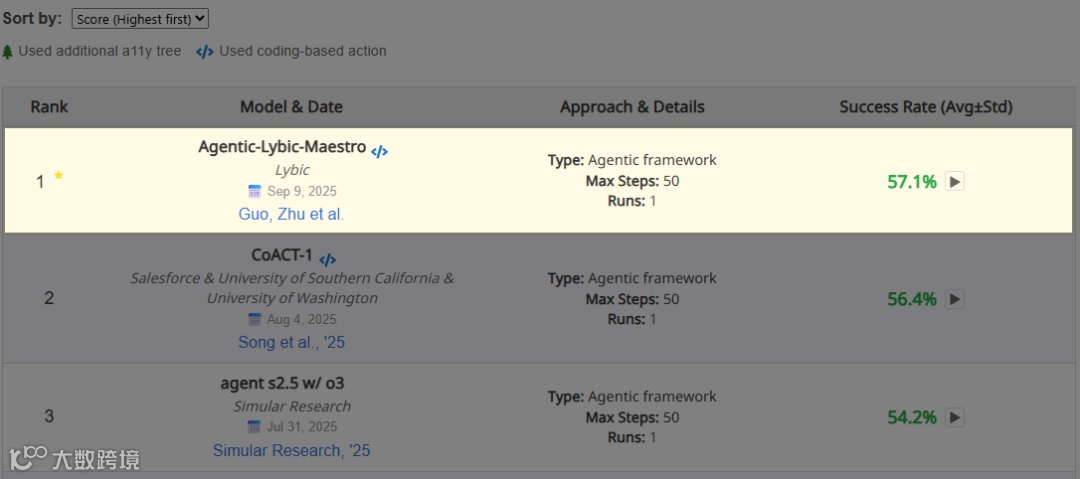This screenshot has width=1080, height=479.
Task: Expand details arrow beside 57.1% score
Action: [955, 182]
